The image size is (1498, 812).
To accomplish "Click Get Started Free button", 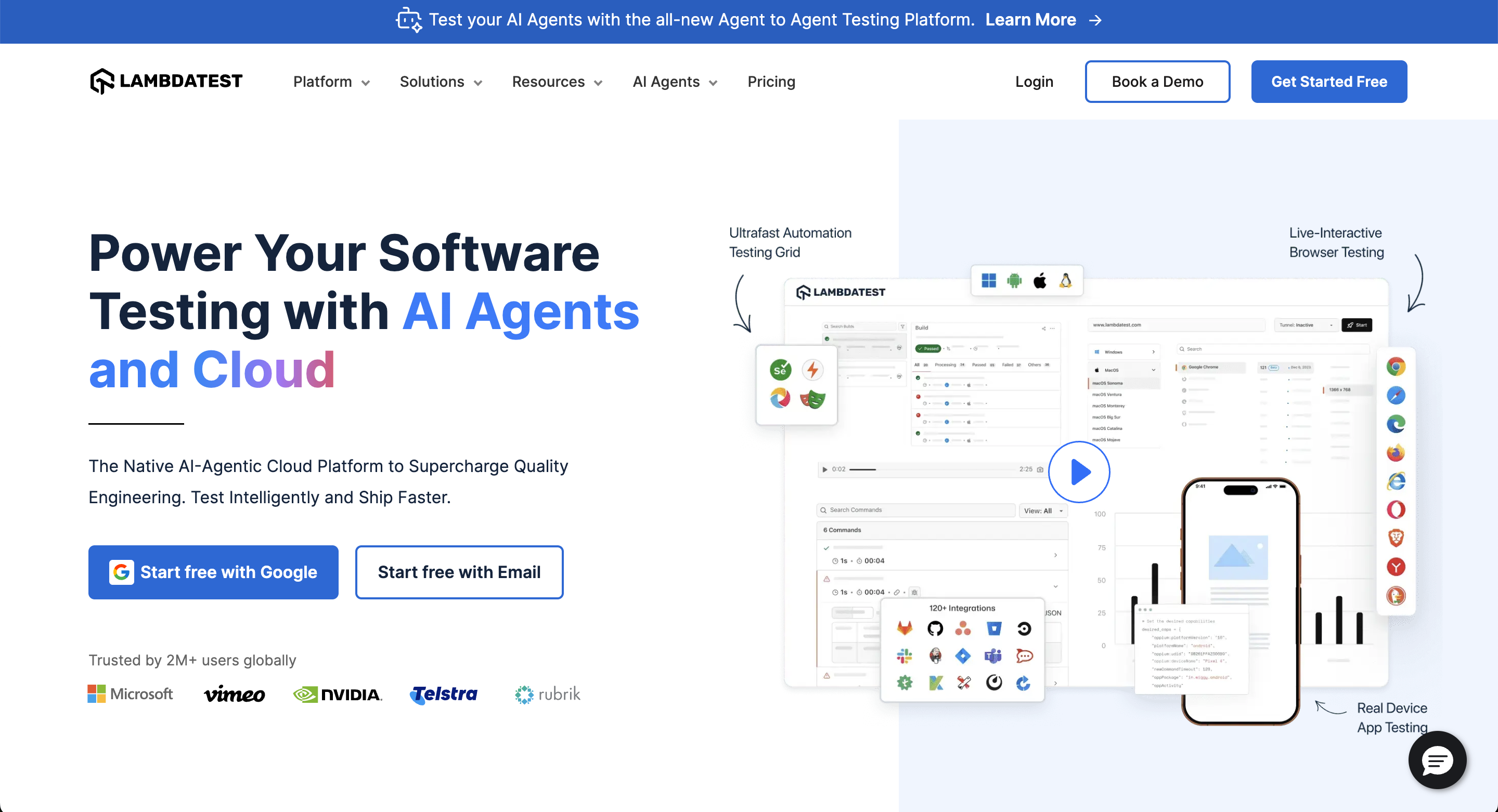I will [1329, 82].
